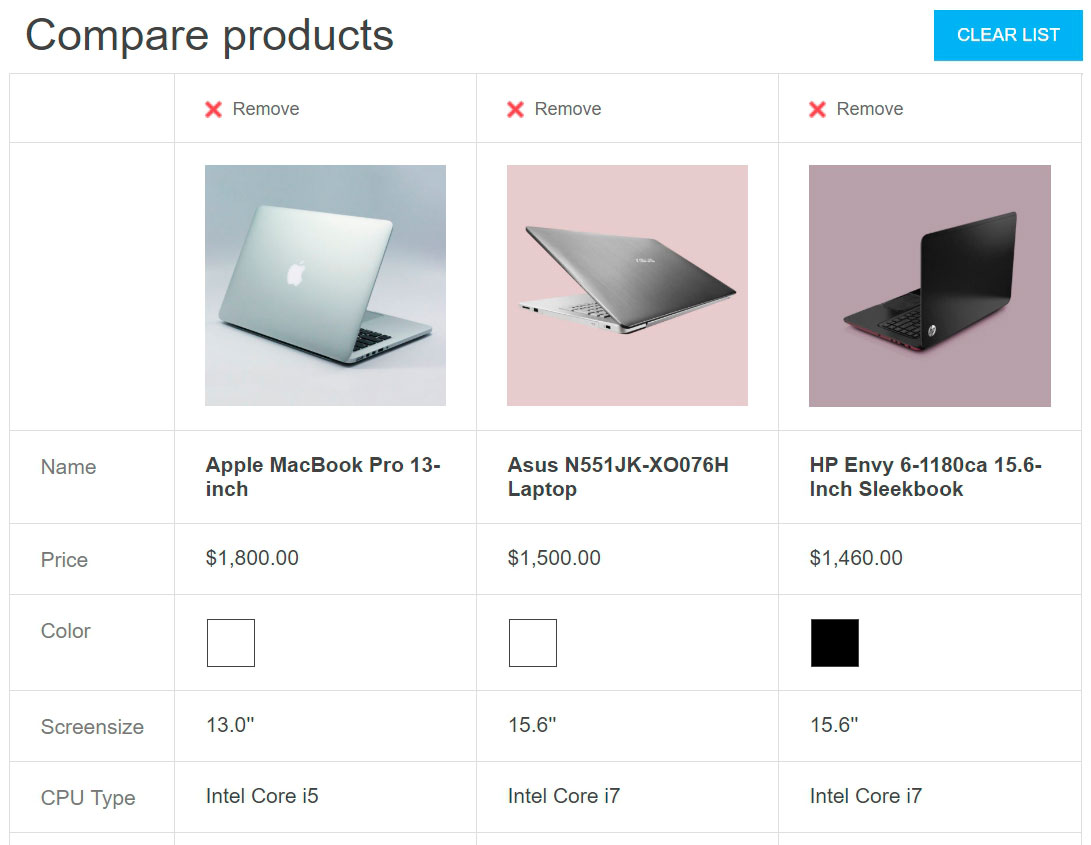Screen dimensions: 1091x845
Task: Click the $1,460.00 price of HP Envy
Action: (856, 558)
